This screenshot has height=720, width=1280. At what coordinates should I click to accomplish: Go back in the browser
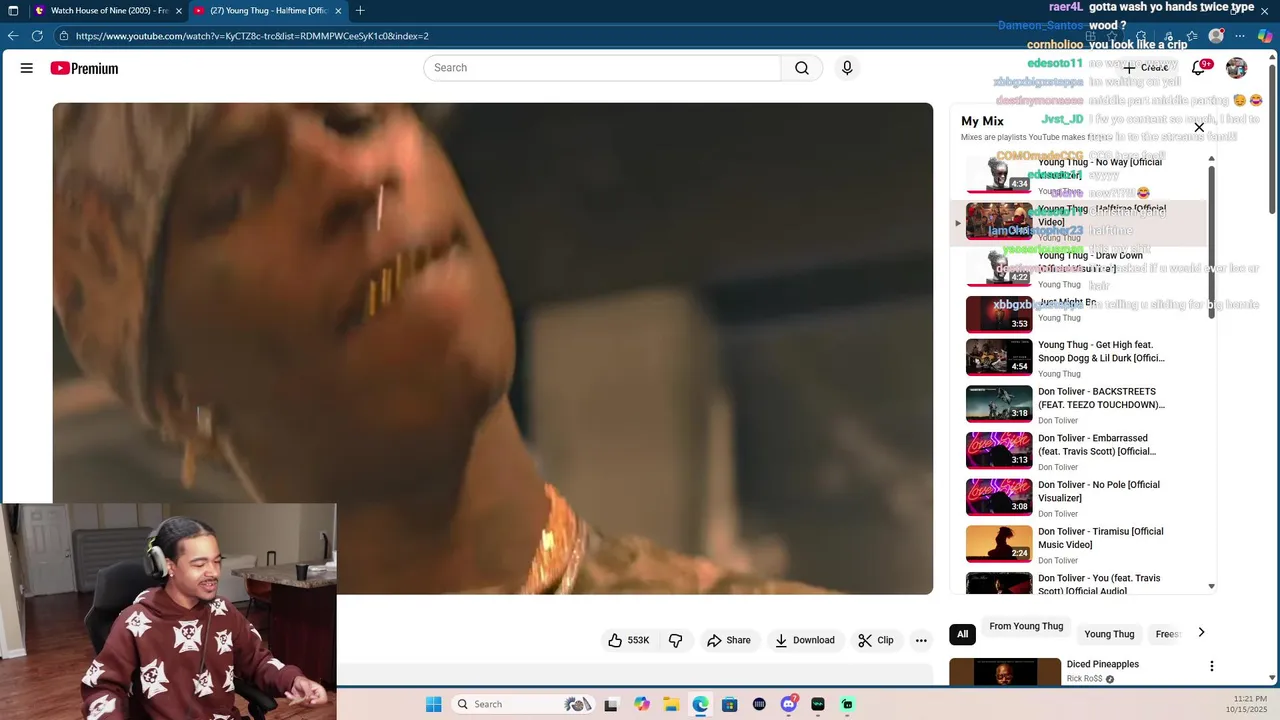[x=13, y=36]
